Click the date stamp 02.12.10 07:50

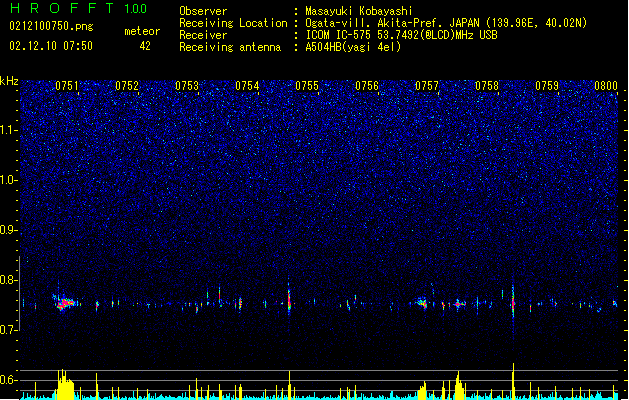click(x=51, y=46)
